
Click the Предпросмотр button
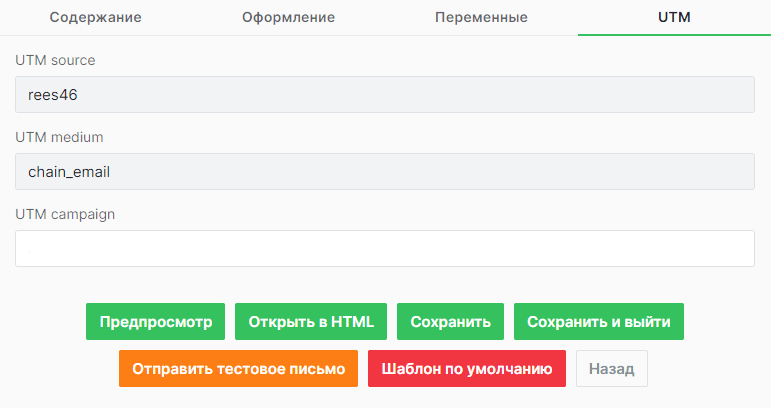[x=155, y=321]
